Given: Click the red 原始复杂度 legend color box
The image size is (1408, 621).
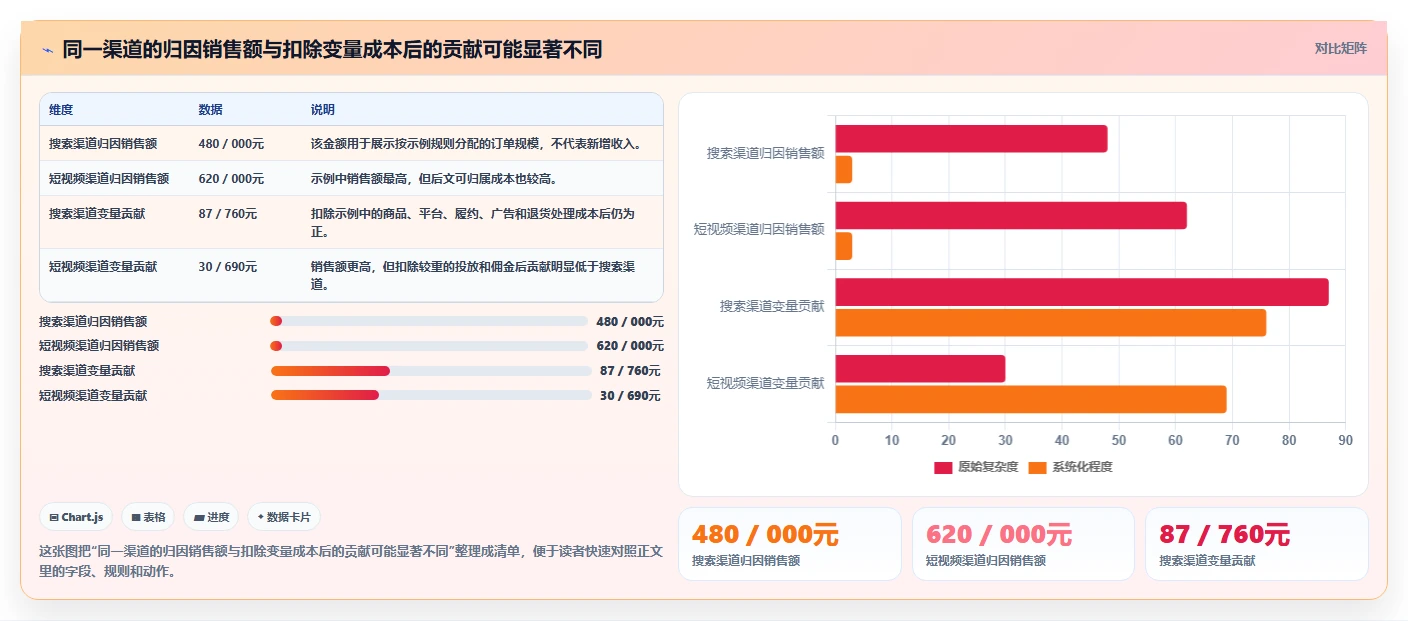Looking at the screenshot, I should pyautogui.click(x=943, y=468).
